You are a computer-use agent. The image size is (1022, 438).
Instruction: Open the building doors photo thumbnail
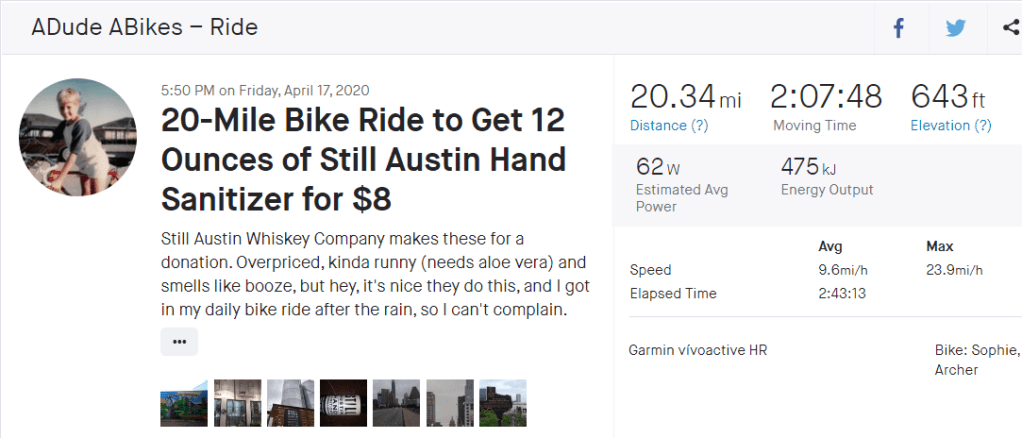237,403
